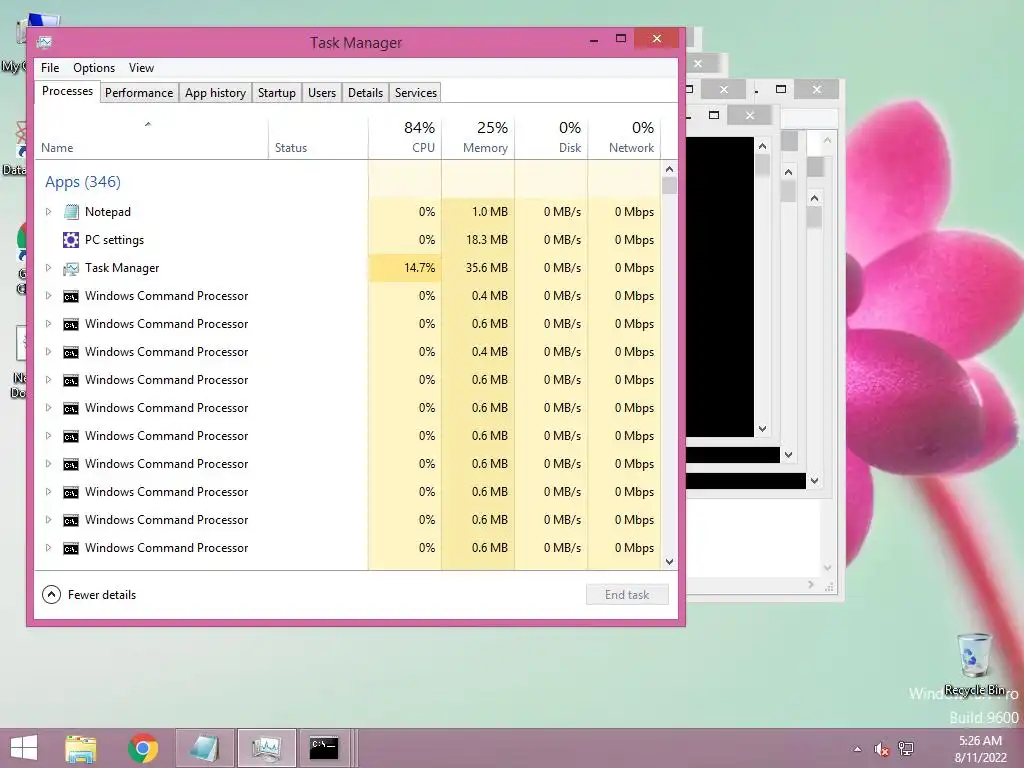Screen dimensions: 1024x768
Task: Click the 1.0 MB memory value
Action: (490, 212)
